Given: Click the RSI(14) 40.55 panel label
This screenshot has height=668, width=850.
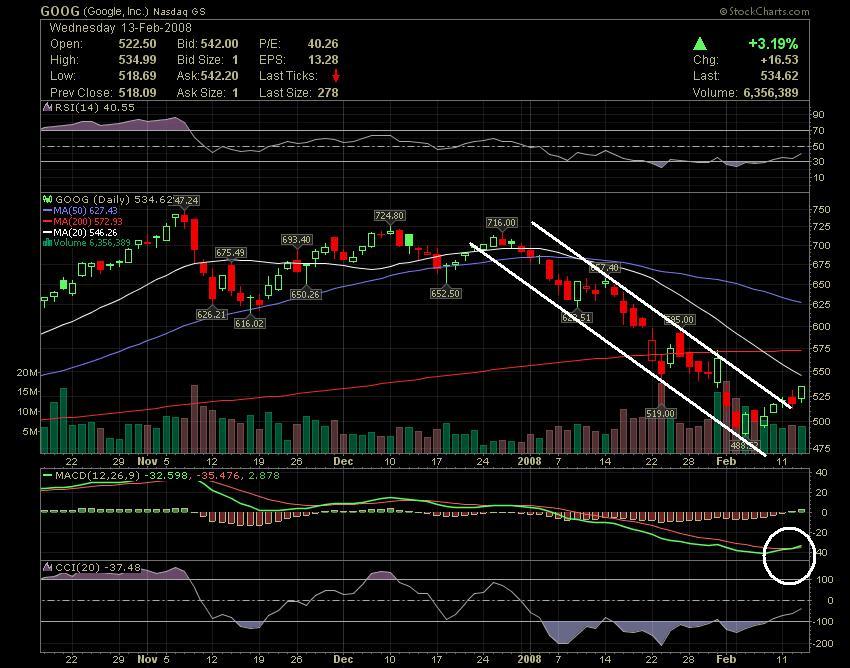Looking at the screenshot, I should 95,107.
